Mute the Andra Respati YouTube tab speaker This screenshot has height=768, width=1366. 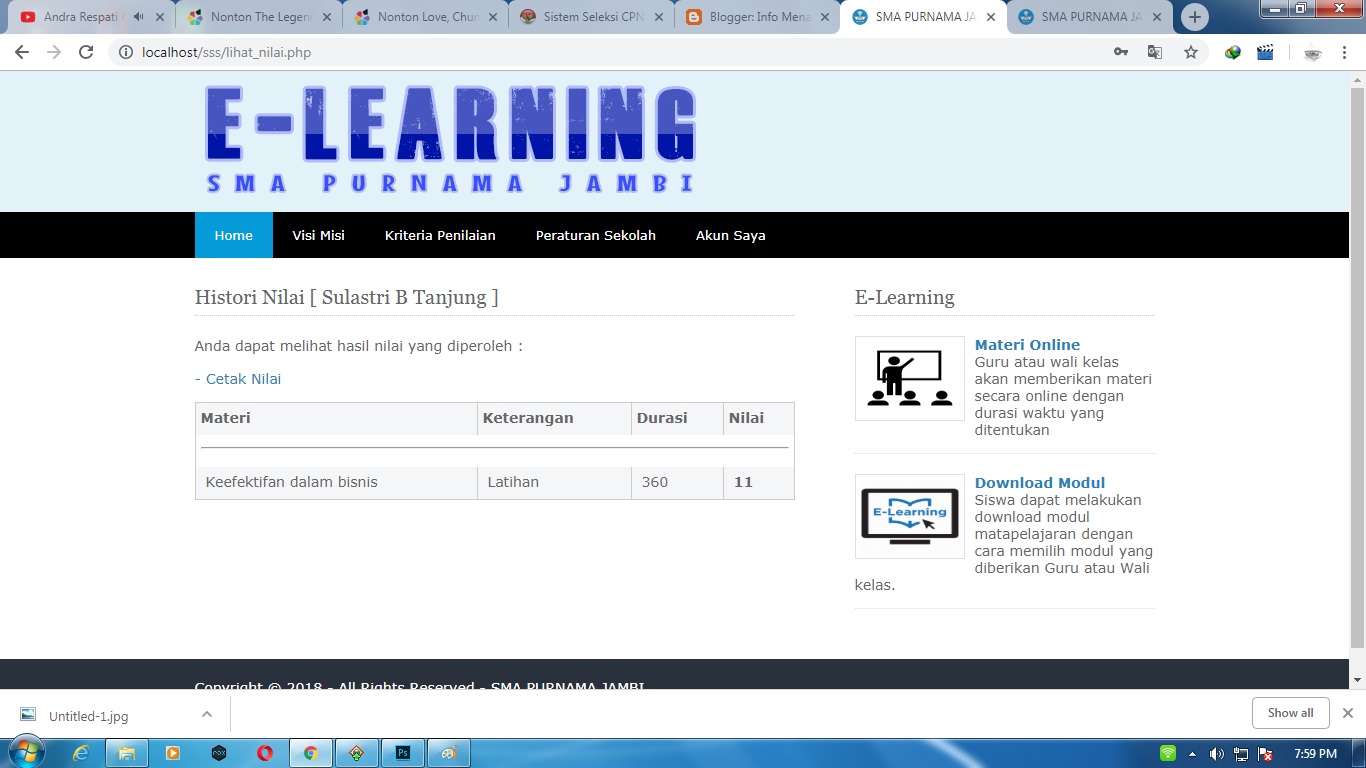[136, 16]
